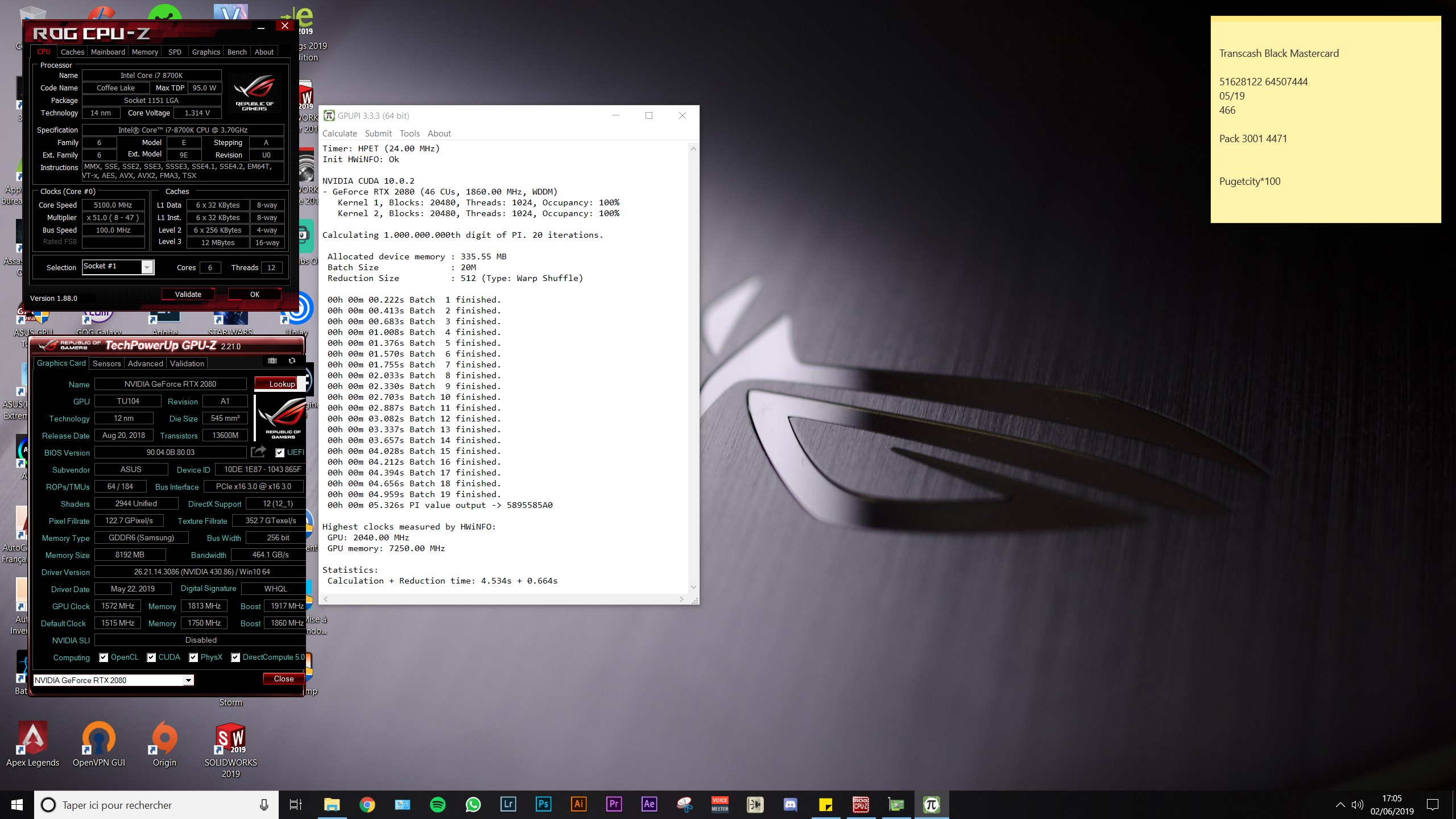Screen dimensions: 1456x819
Task: Open Adobe Photoshop from taskbar
Action: 543,804
